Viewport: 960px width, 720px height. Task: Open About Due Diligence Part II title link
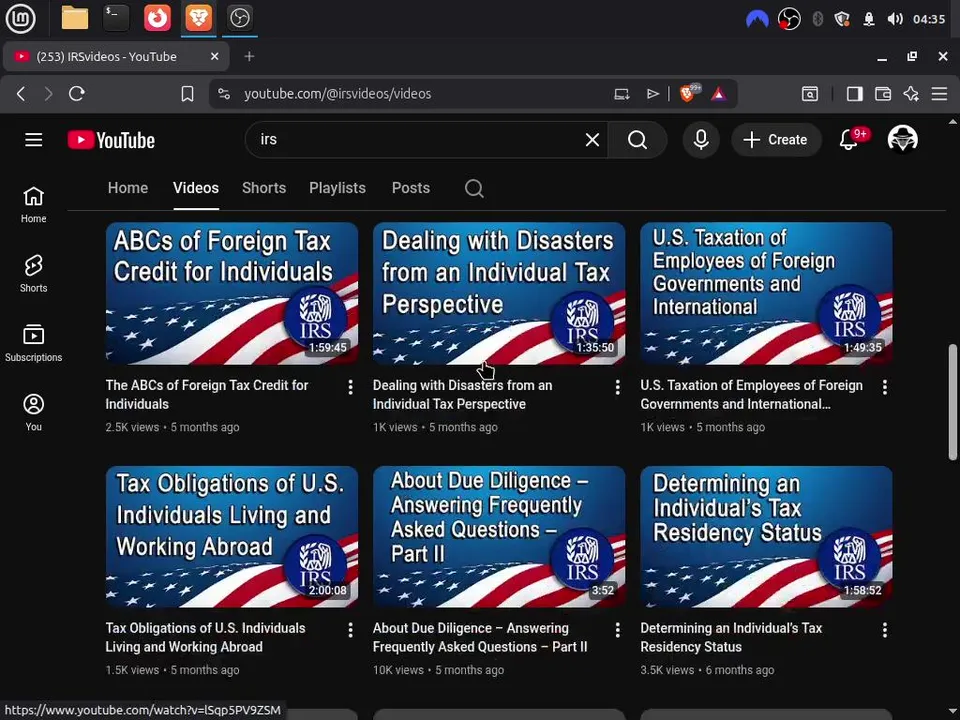(x=480, y=637)
